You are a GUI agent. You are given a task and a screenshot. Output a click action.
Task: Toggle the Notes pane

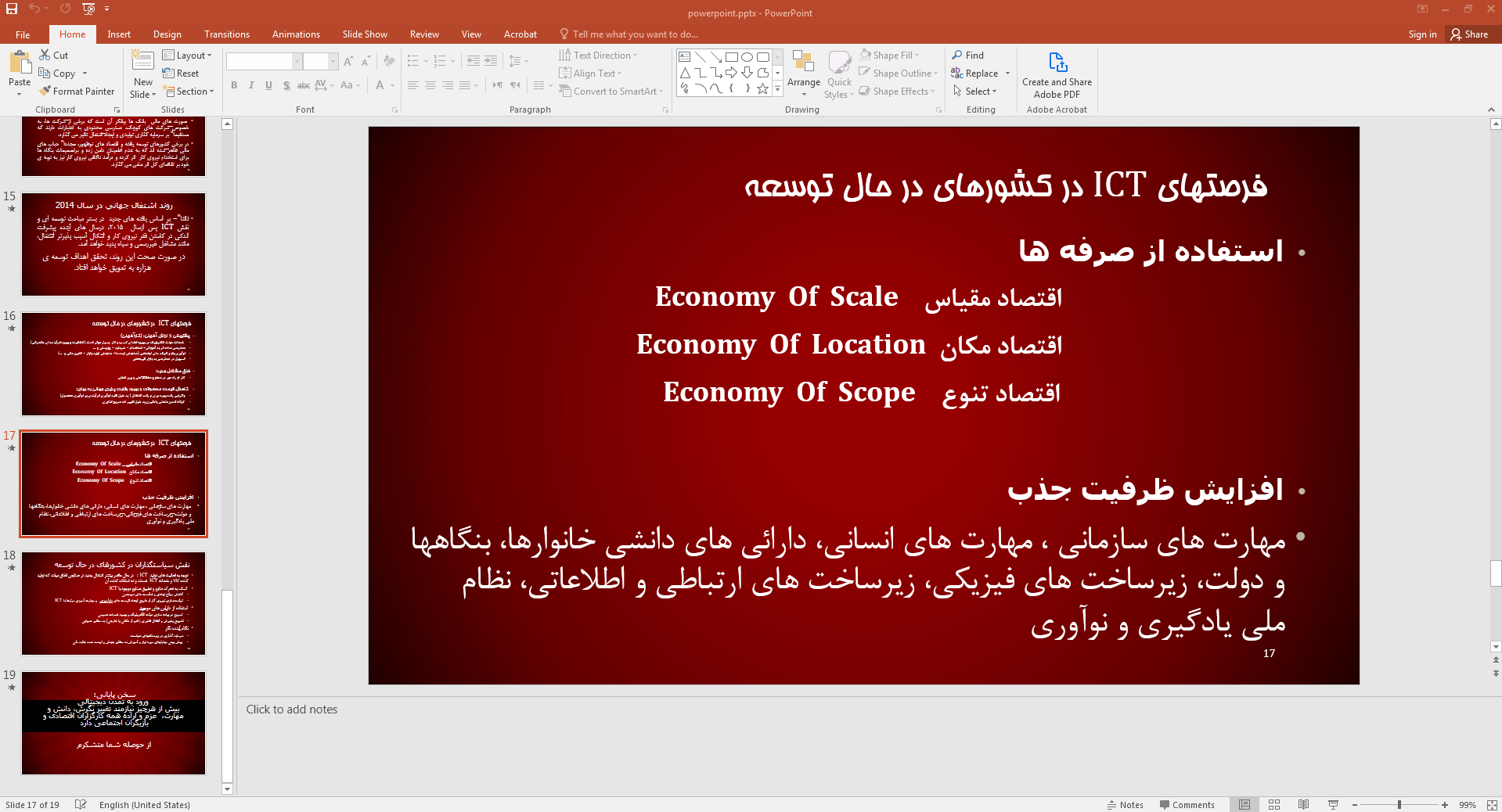tap(1125, 805)
